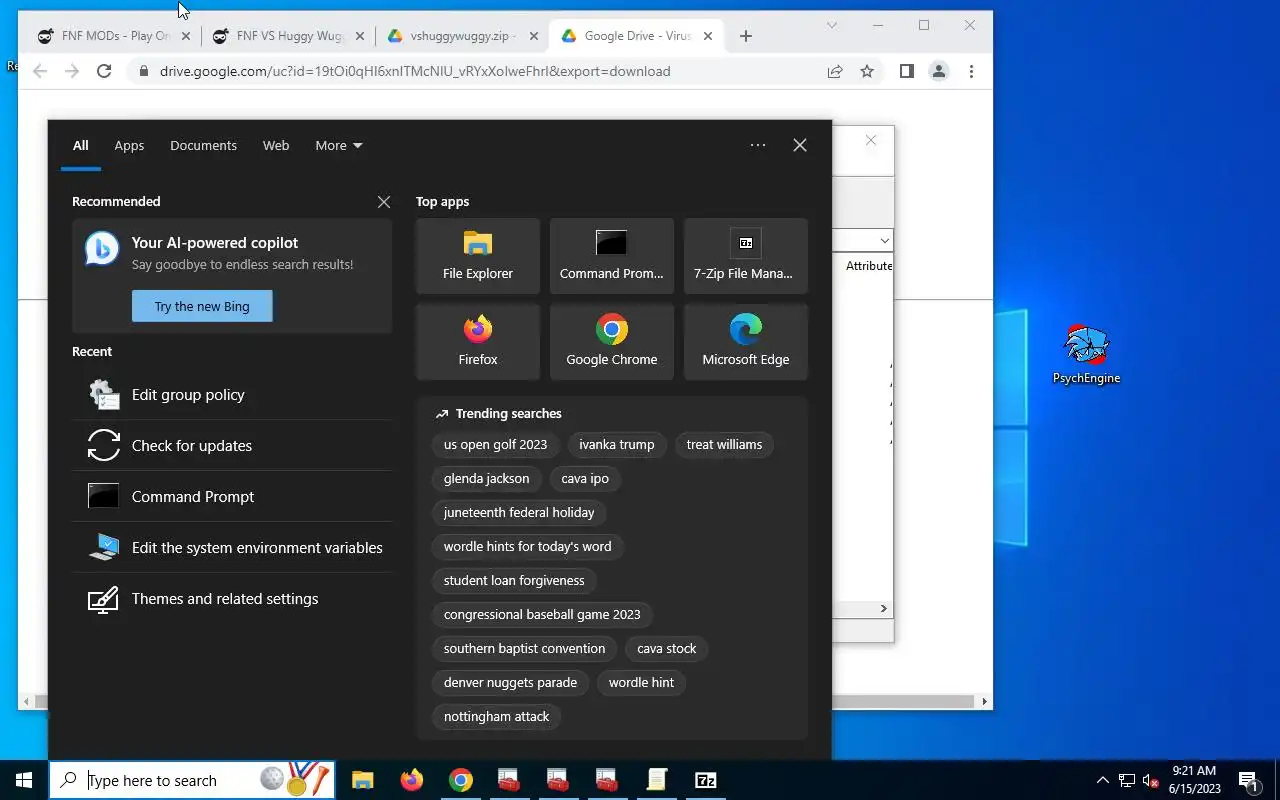Open Check for updates recent item
Screen dimensions: 1280x800
pos(232,446)
